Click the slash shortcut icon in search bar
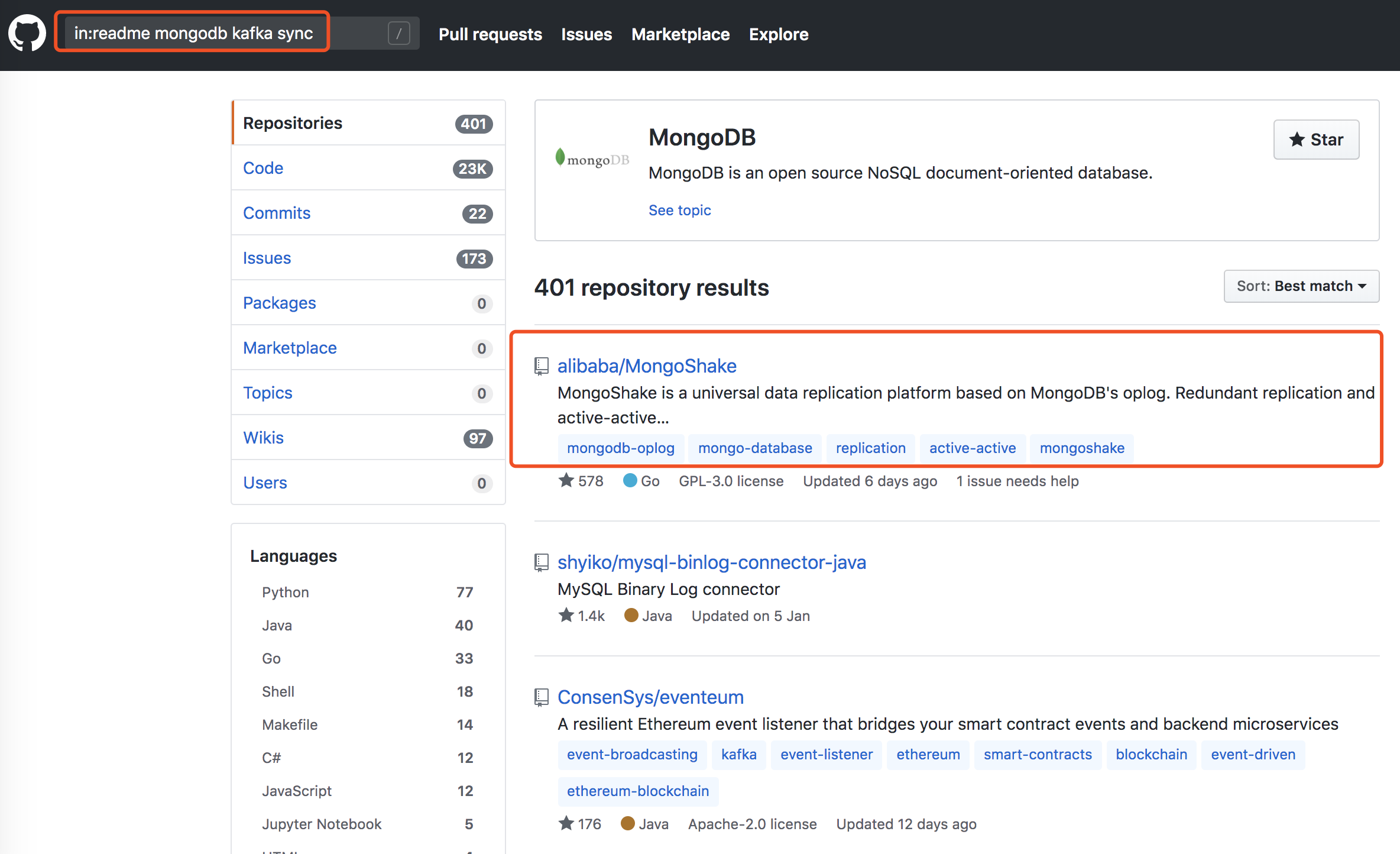1400x854 pixels. [x=399, y=34]
